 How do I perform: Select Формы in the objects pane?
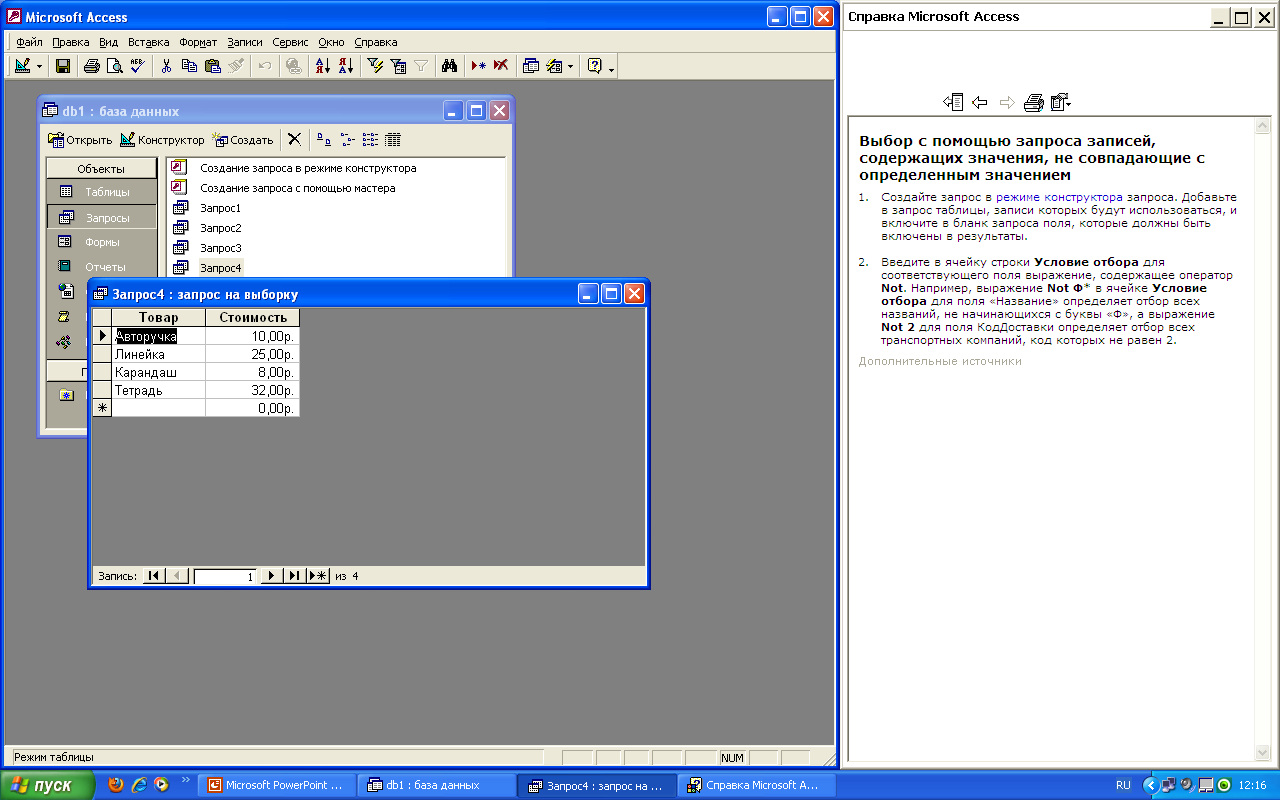point(101,242)
